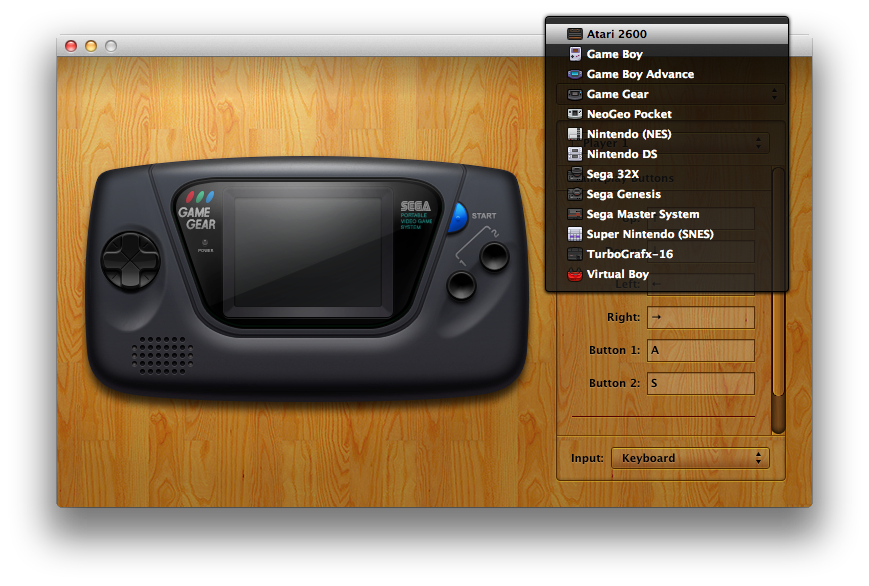Click the TurboGrafx-16 console icon
Screen dimensions: 869x586
(575, 253)
